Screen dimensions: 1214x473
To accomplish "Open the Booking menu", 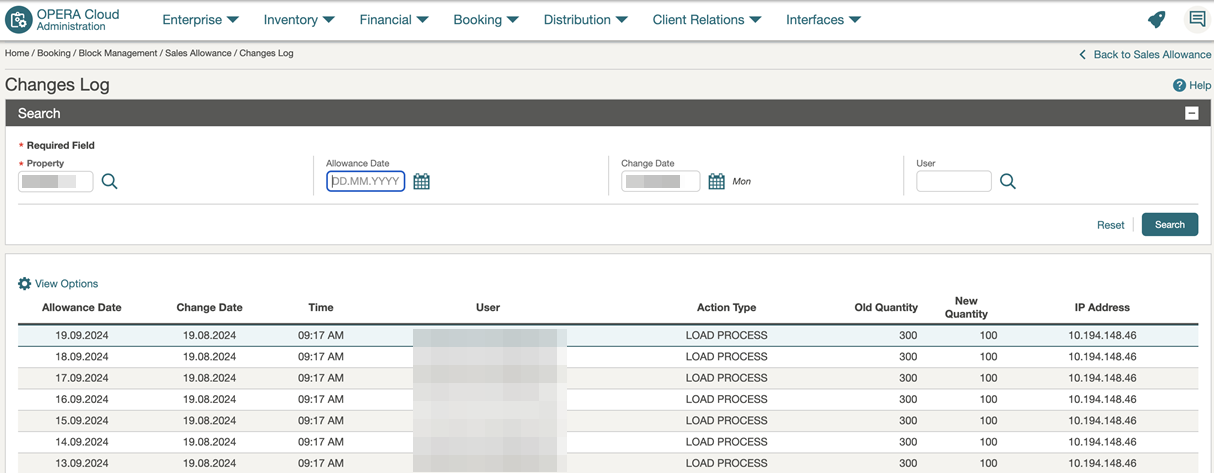I will pyautogui.click(x=486, y=19).
